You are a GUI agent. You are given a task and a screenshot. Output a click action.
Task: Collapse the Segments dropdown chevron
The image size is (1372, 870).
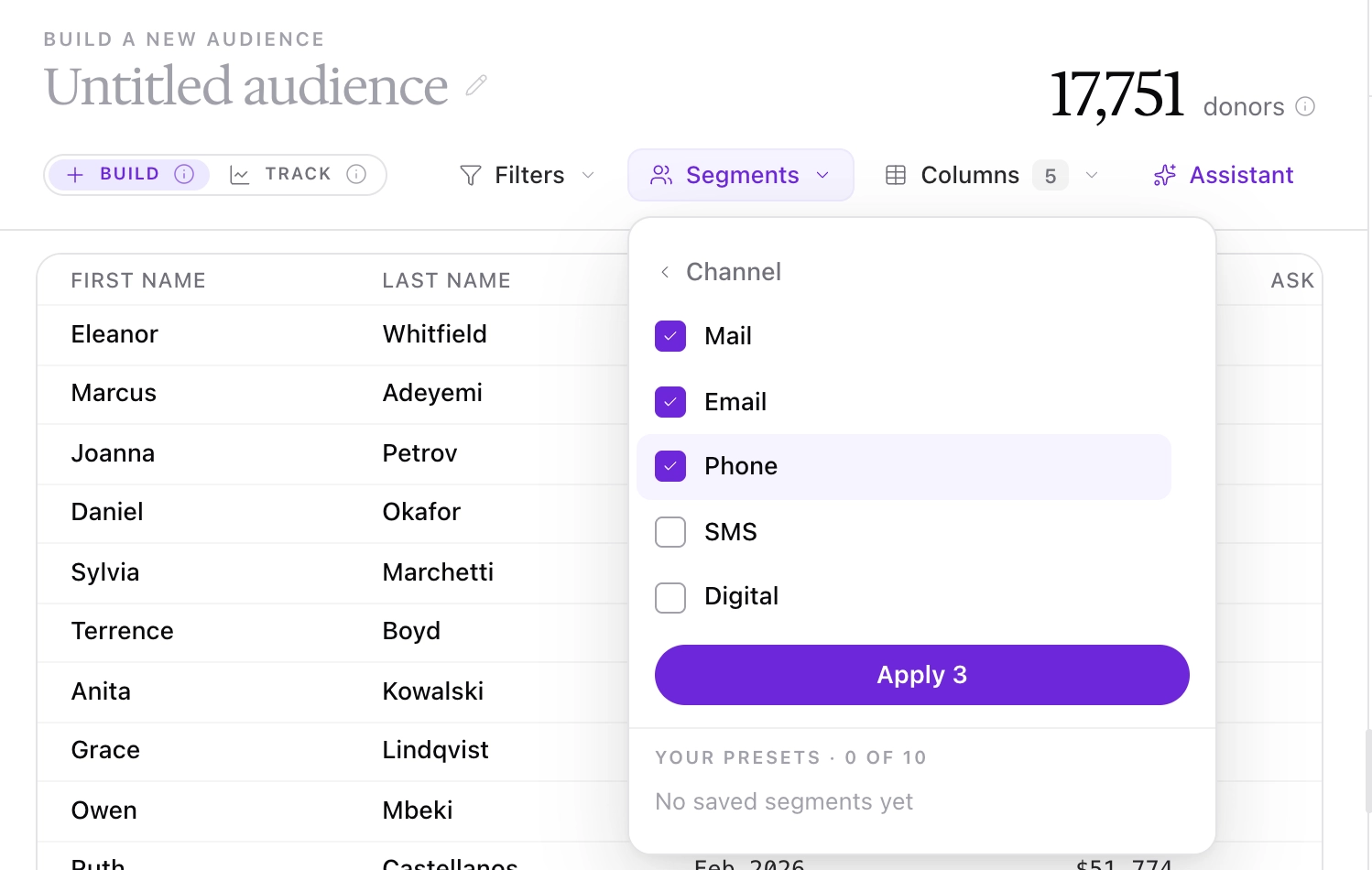click(822, 175)
